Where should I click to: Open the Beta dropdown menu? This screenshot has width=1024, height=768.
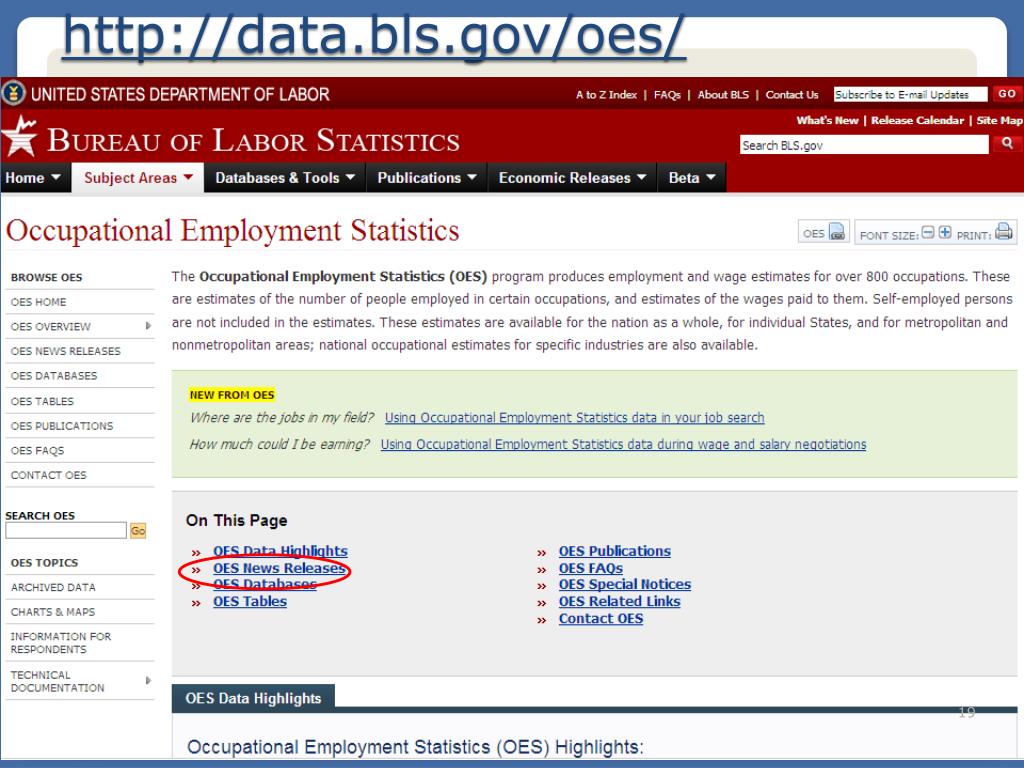(692, 178)
